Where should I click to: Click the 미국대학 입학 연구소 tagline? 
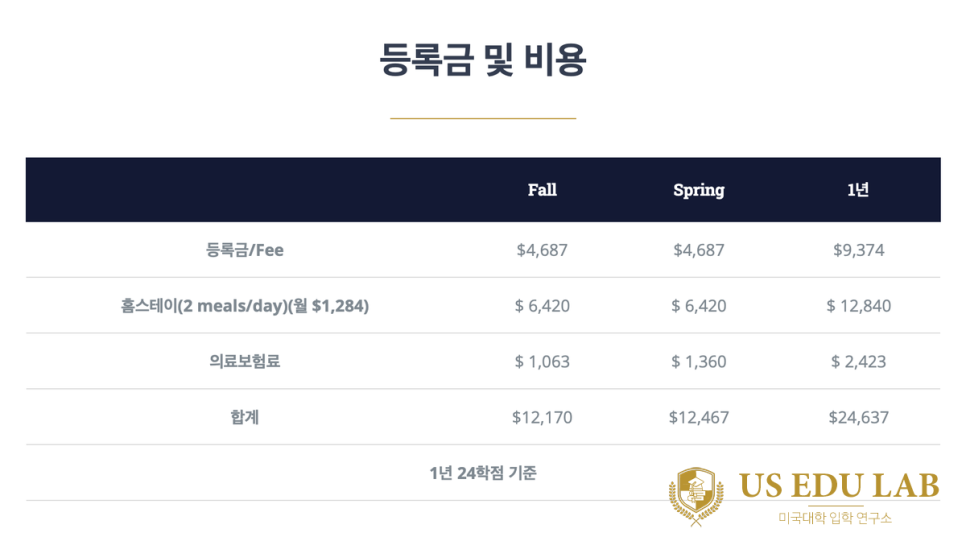pyautogui.click(x=835, y=518)
